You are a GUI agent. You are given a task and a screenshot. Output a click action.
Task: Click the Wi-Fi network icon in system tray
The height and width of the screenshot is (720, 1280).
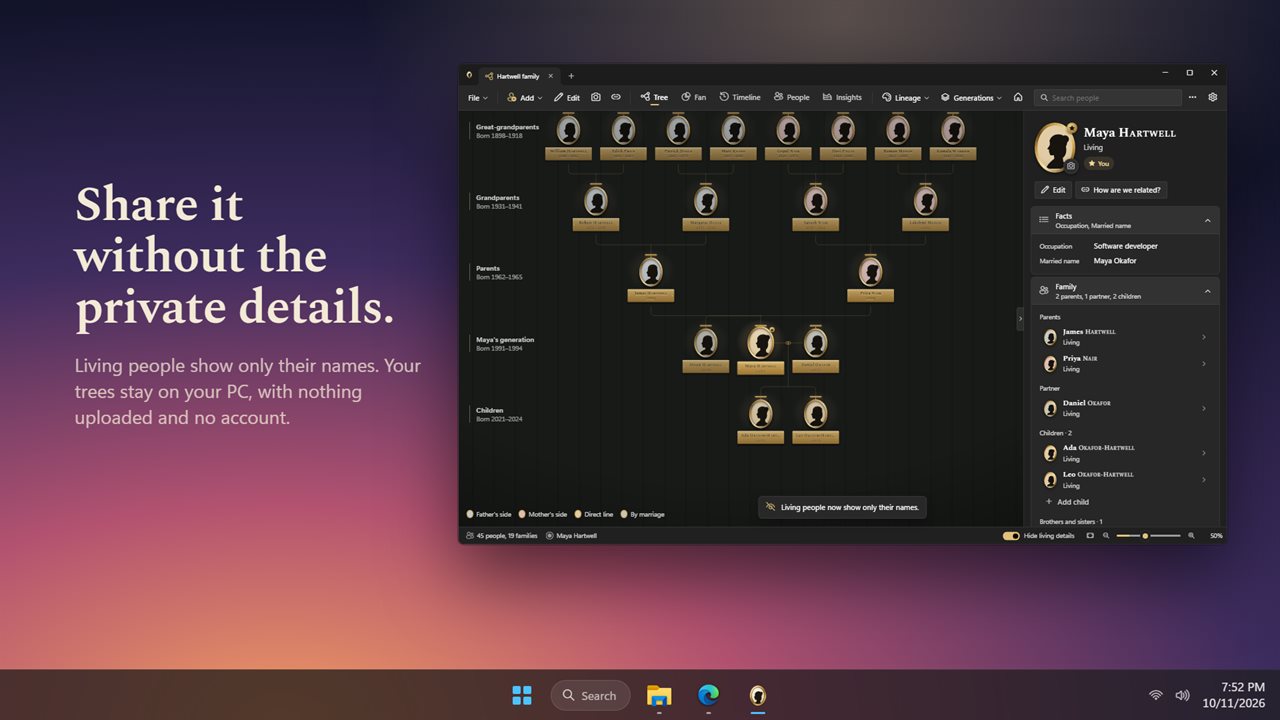tap(1156, 695)
